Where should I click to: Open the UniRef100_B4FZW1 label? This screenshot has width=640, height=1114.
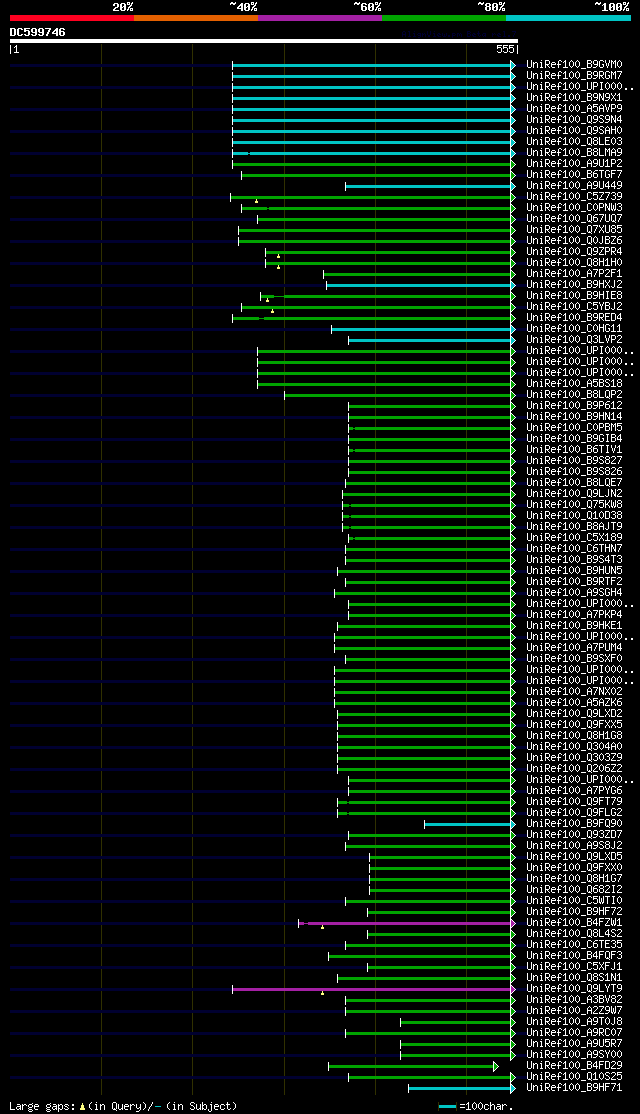pyautogui.click(x=575, y=924)
